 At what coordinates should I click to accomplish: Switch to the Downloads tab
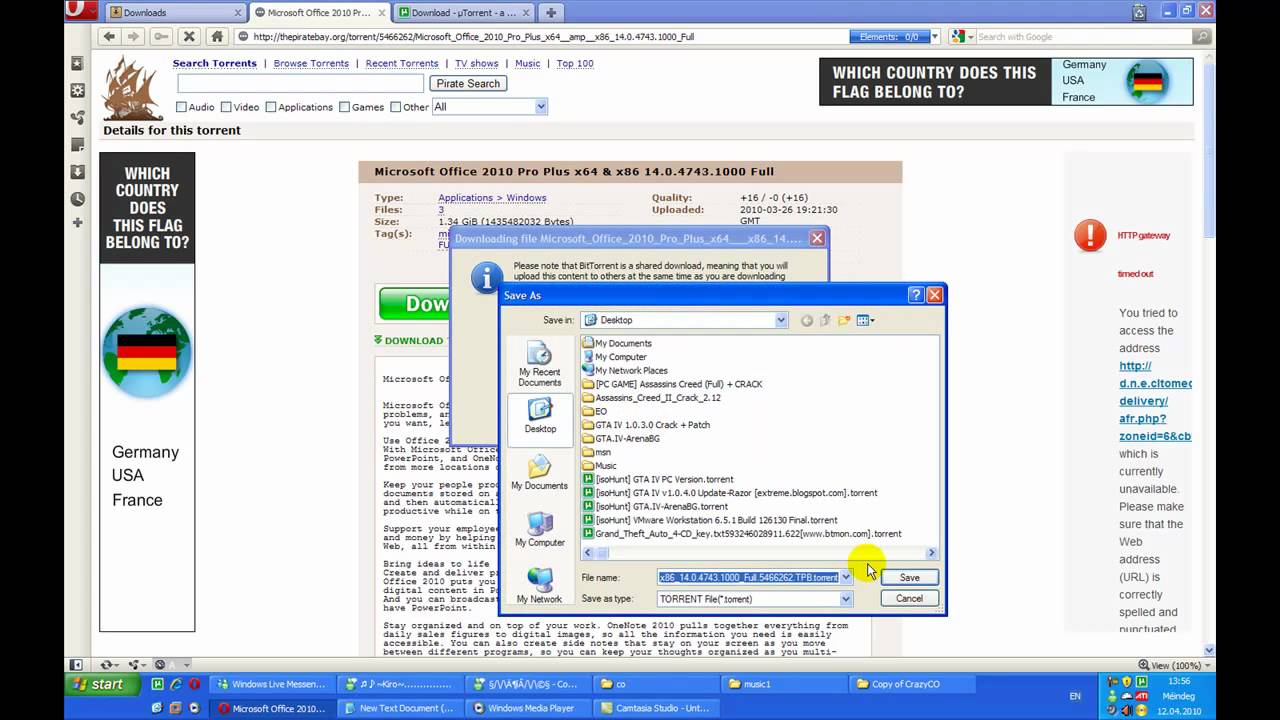(174, 13)
